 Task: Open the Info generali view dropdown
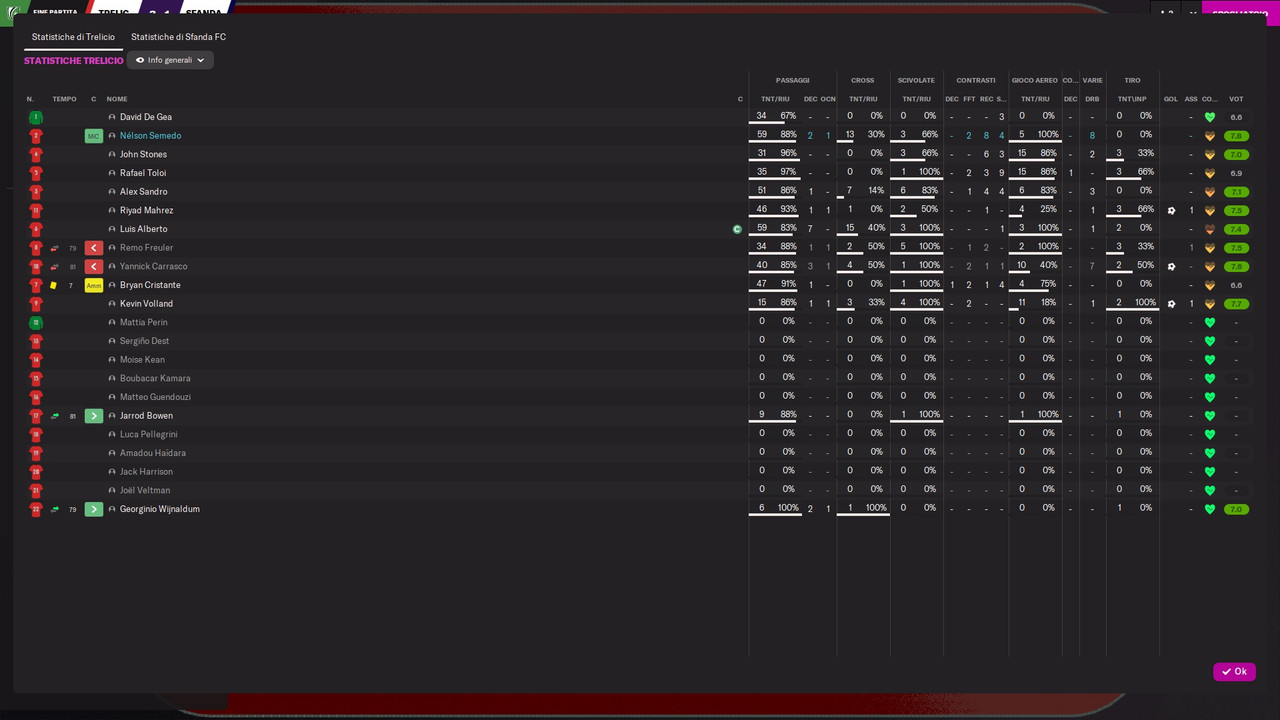coord(170,60)
